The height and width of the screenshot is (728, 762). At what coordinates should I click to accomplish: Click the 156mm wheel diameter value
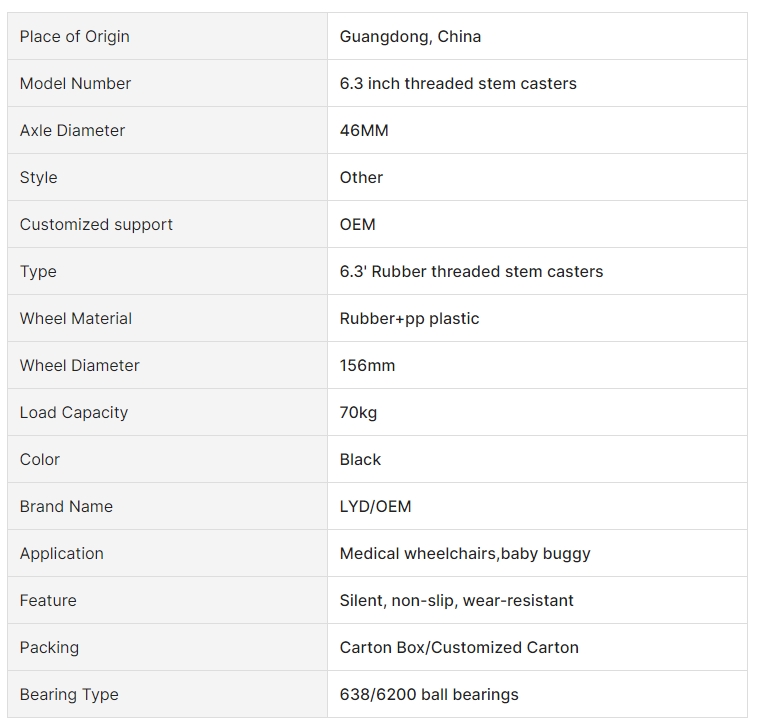tap(367, 365)
